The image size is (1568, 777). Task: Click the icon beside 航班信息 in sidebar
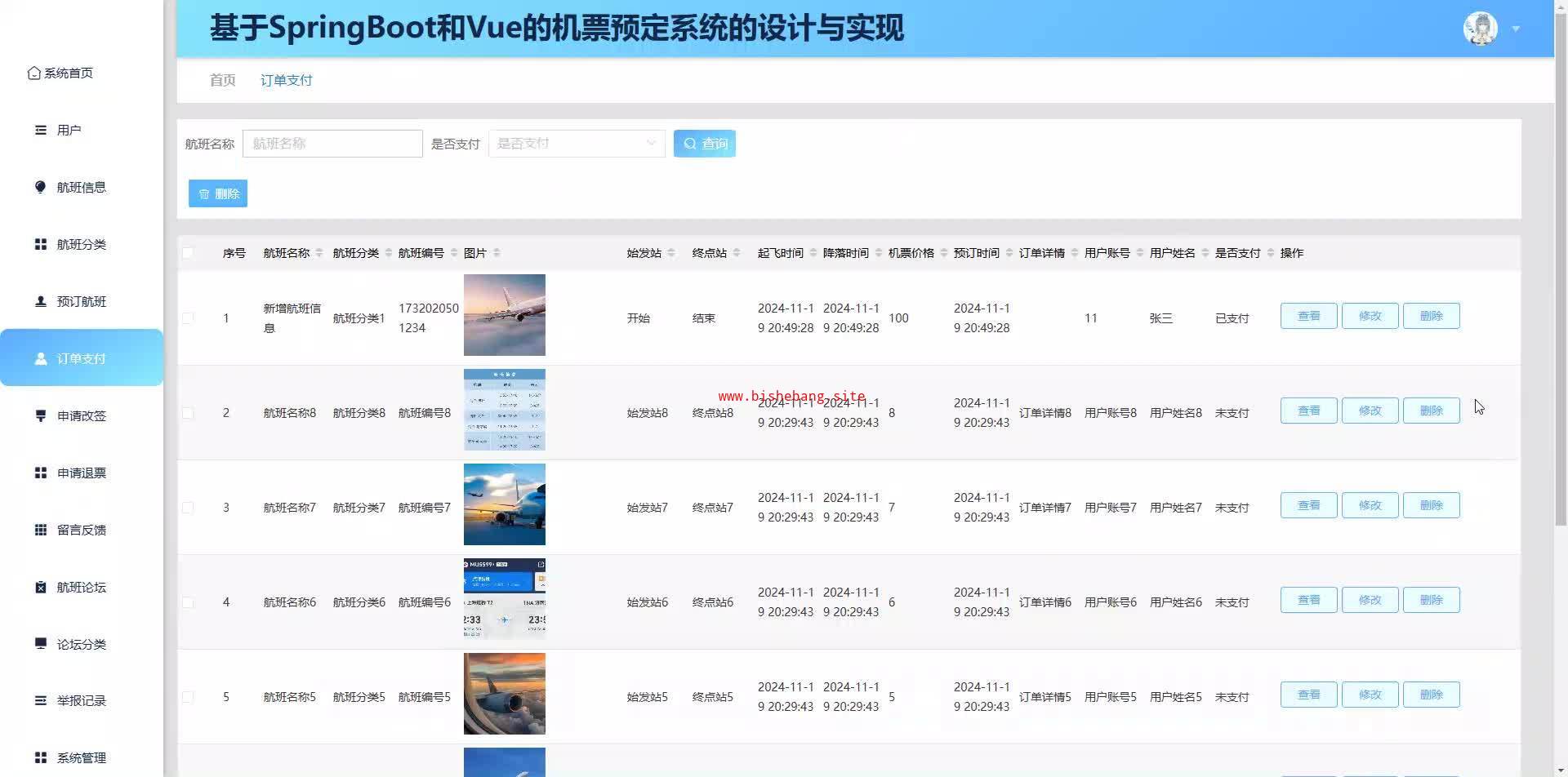(41, 187)
